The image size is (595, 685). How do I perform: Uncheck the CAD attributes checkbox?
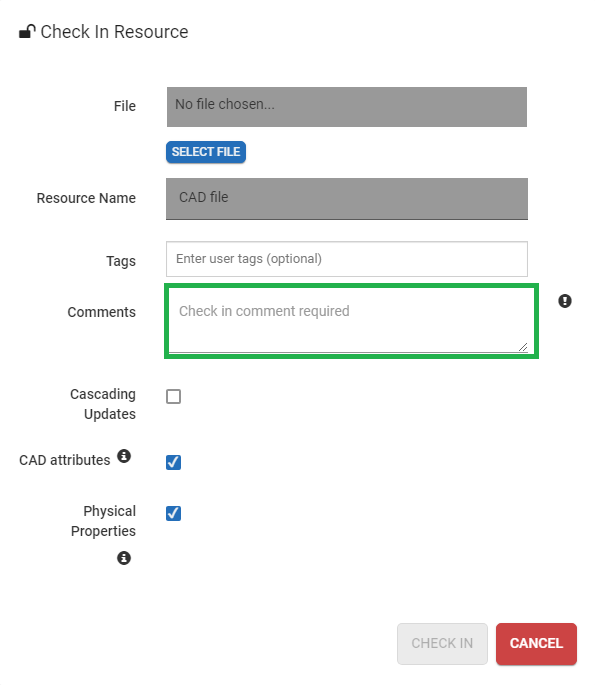[173, 462]
